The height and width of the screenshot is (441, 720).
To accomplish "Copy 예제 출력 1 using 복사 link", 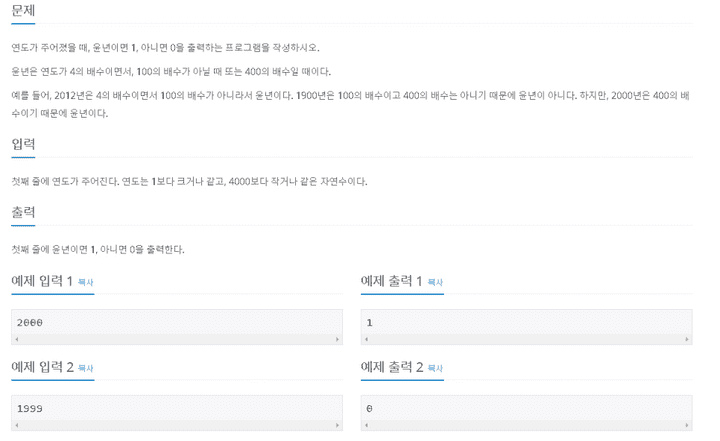I will tap(435, 282).
